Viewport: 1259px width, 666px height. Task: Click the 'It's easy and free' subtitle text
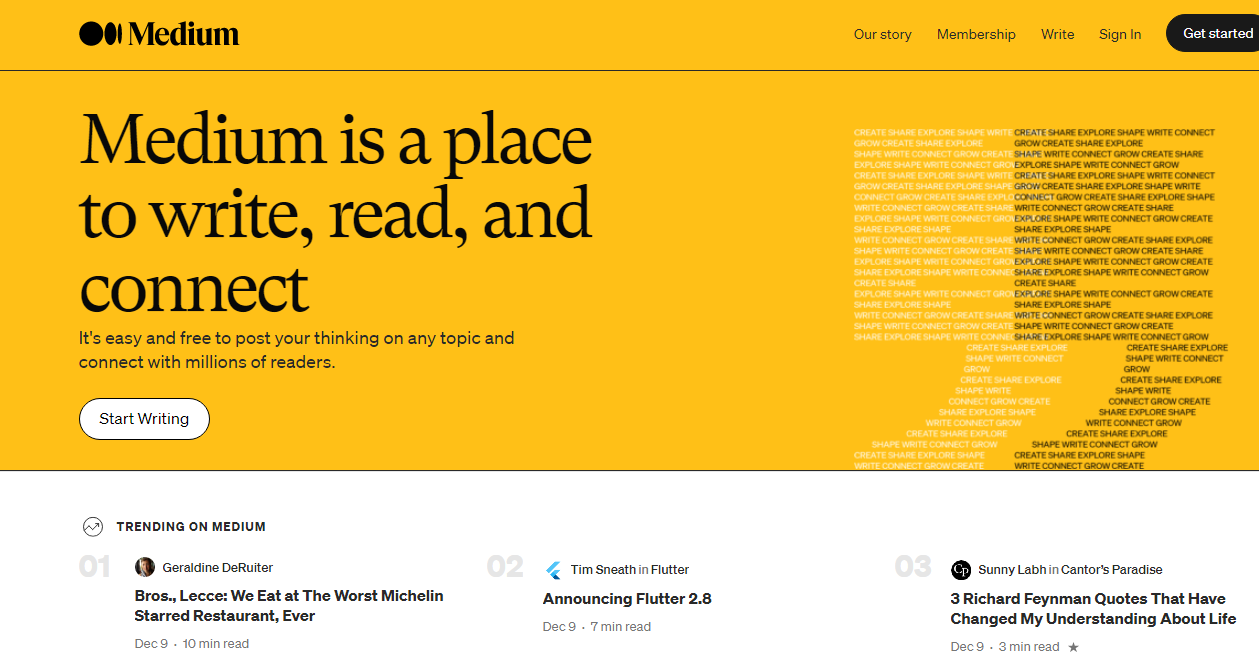[297, 350]
